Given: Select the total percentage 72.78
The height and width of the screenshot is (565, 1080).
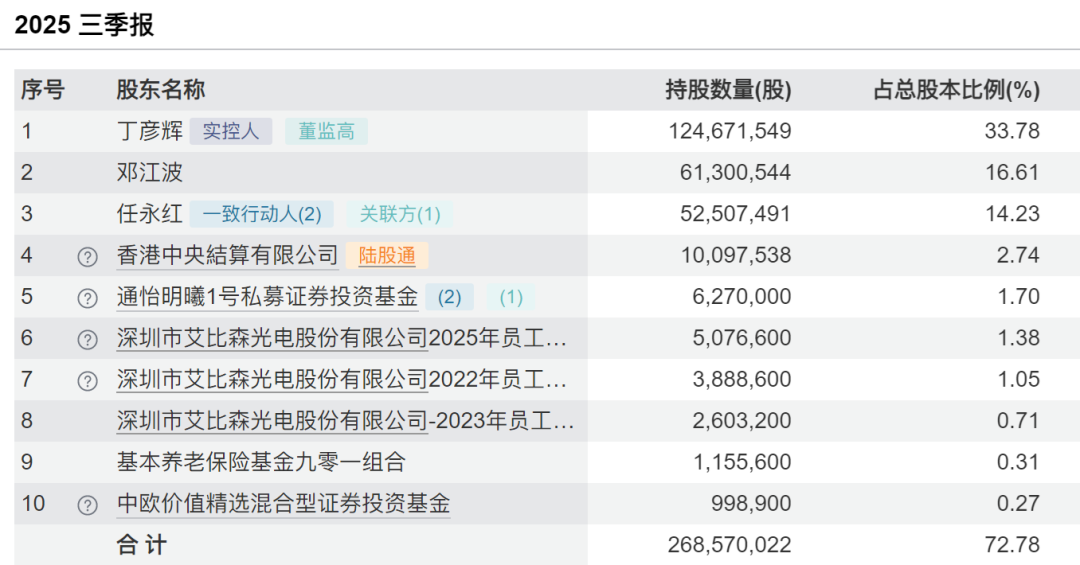Looking at the screenshot, I should click(x=1012, y=545).
